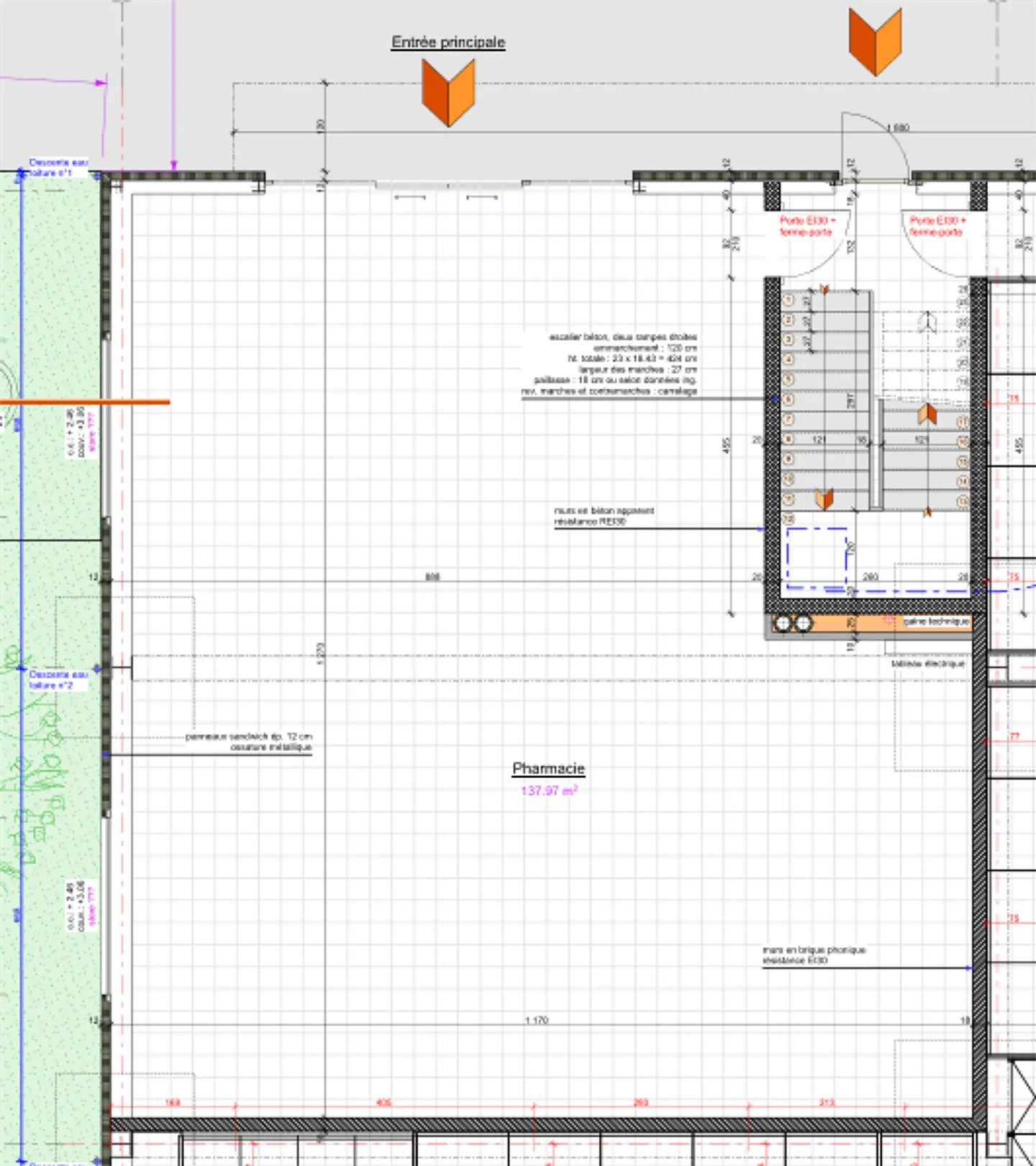Image resolution: width=1036 pixels, height=1166 pixels.
Task: Click the Descente eau toiture n°2 label
Action: click(58, 679)
